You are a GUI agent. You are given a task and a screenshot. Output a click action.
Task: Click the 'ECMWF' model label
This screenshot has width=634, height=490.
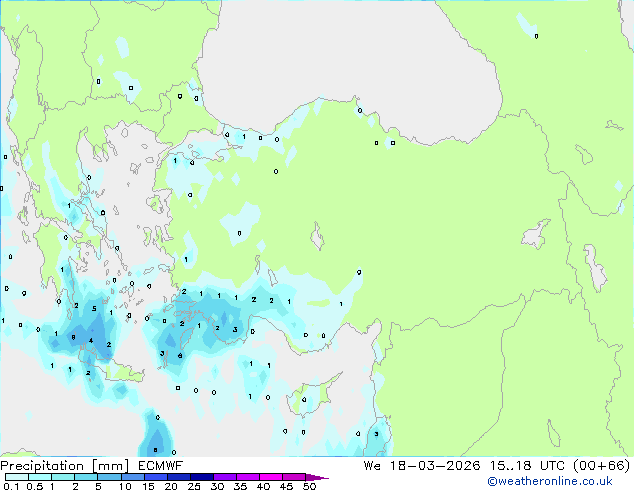point(161,466)
